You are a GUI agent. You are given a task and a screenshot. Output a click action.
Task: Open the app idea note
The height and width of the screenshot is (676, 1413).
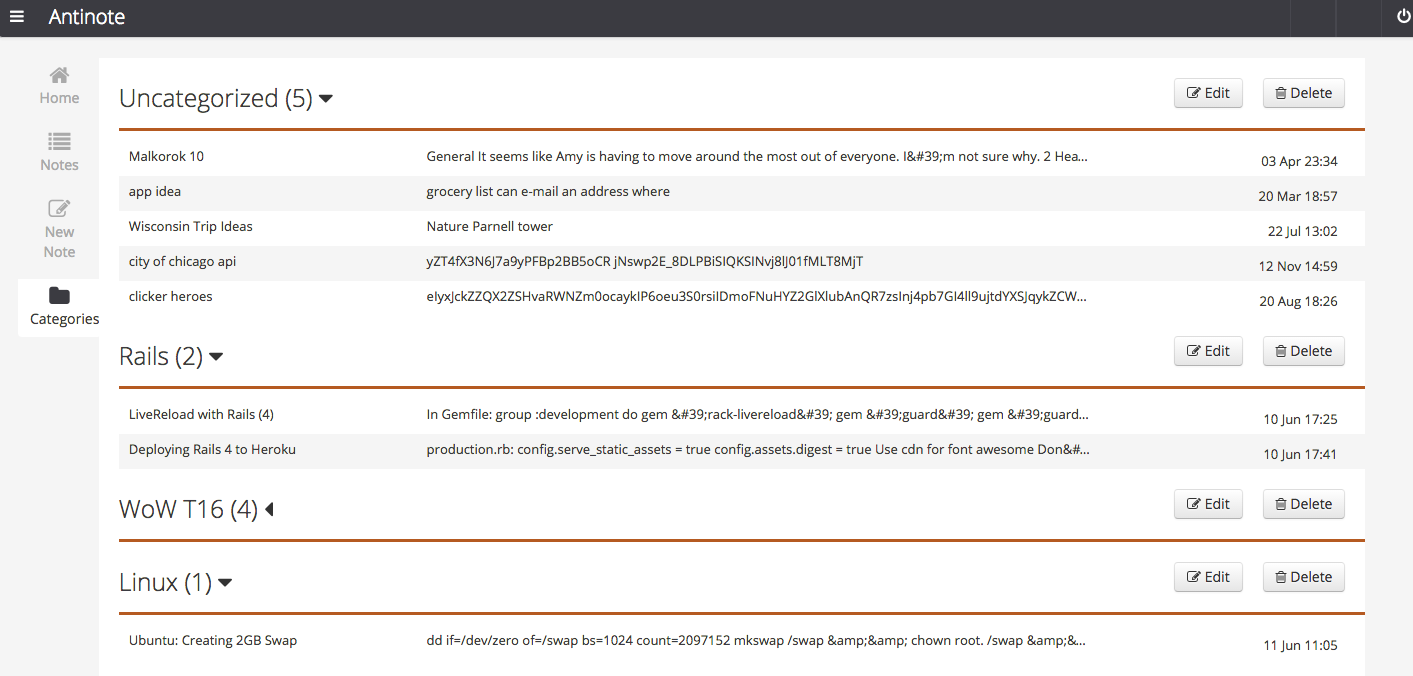[x=155, y=191]
